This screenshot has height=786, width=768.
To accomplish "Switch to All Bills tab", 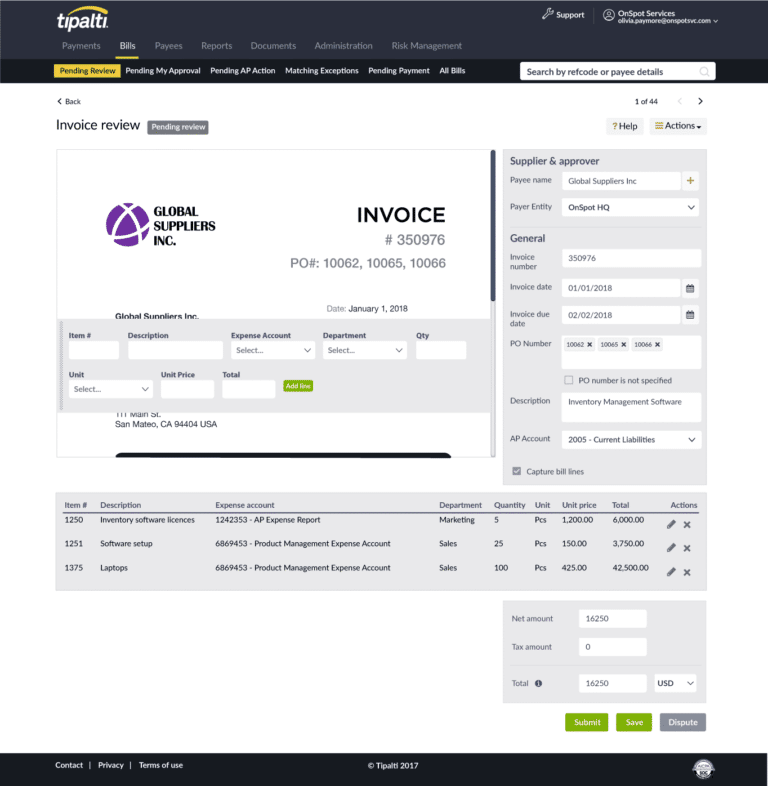I will click(452, 71).
